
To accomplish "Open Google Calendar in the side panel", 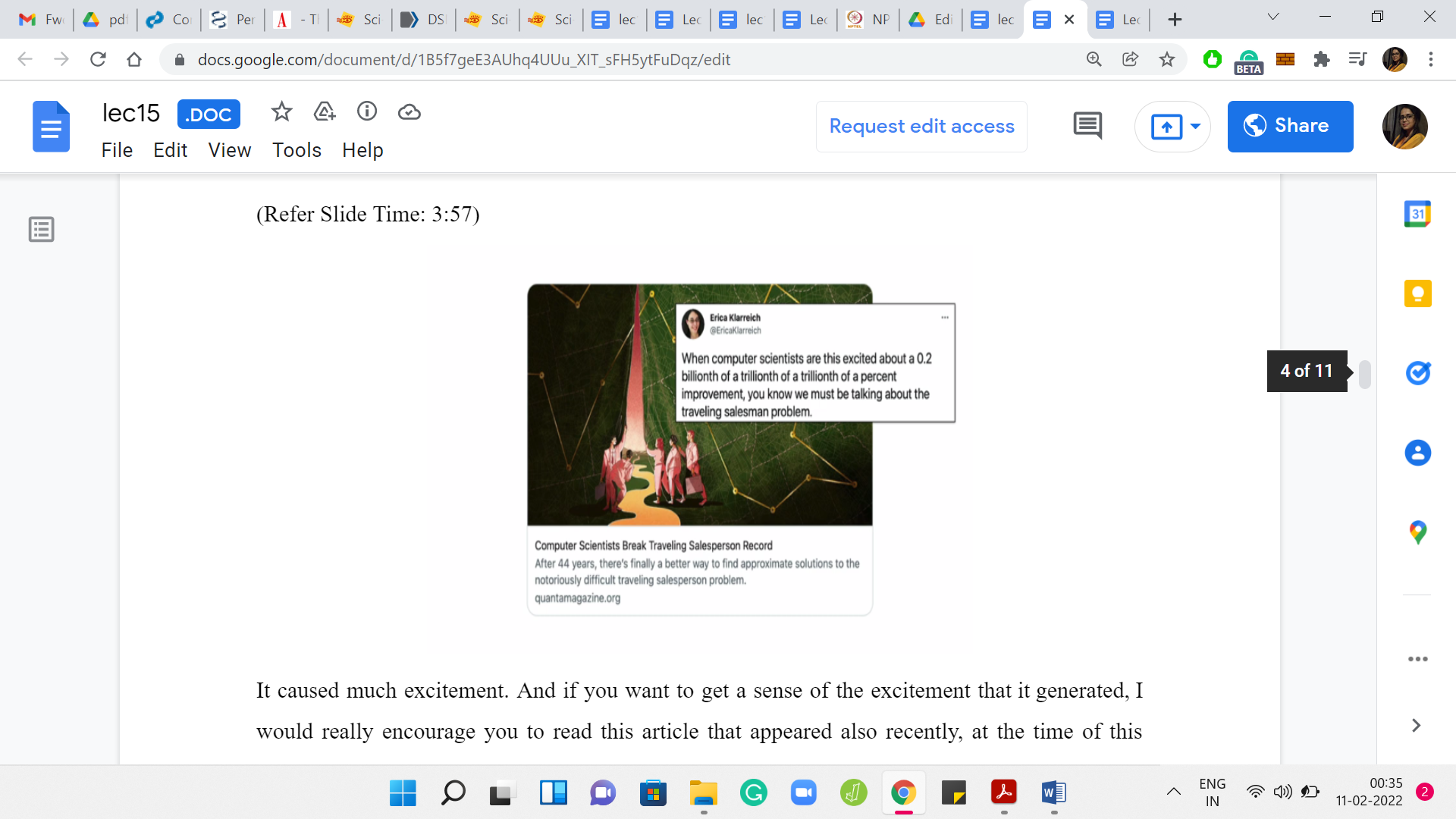I will click(1417, 215).
